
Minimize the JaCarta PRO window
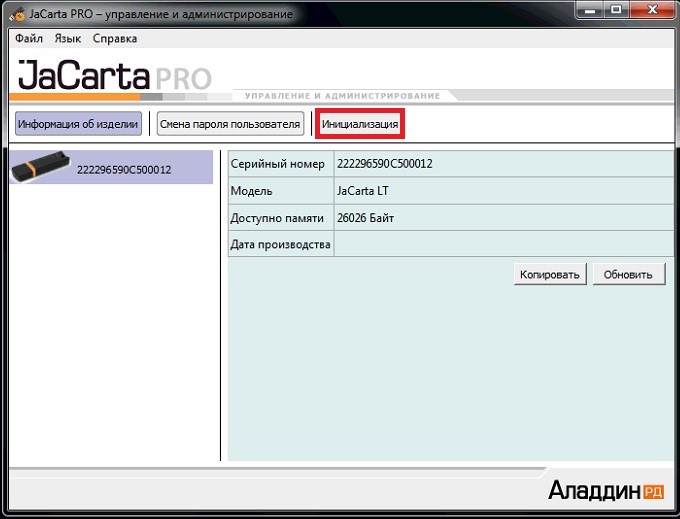click(589, 10)
